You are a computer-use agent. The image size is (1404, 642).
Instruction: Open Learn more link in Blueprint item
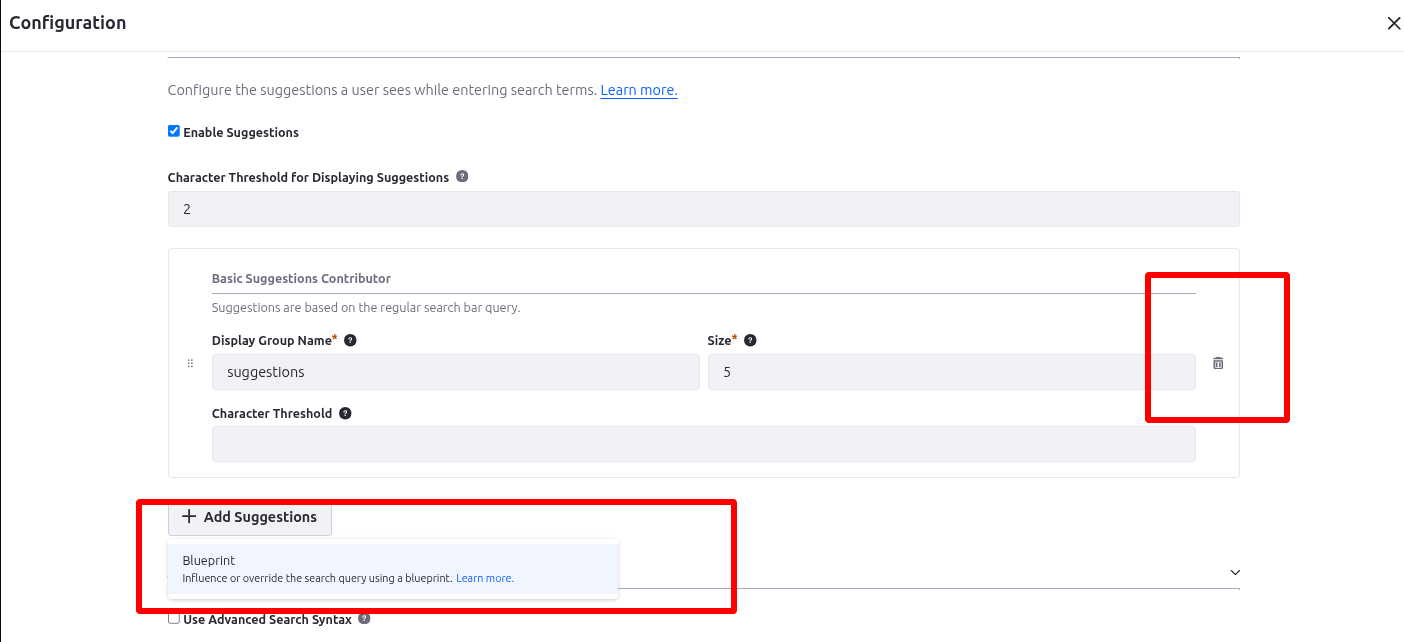(485, 578)
